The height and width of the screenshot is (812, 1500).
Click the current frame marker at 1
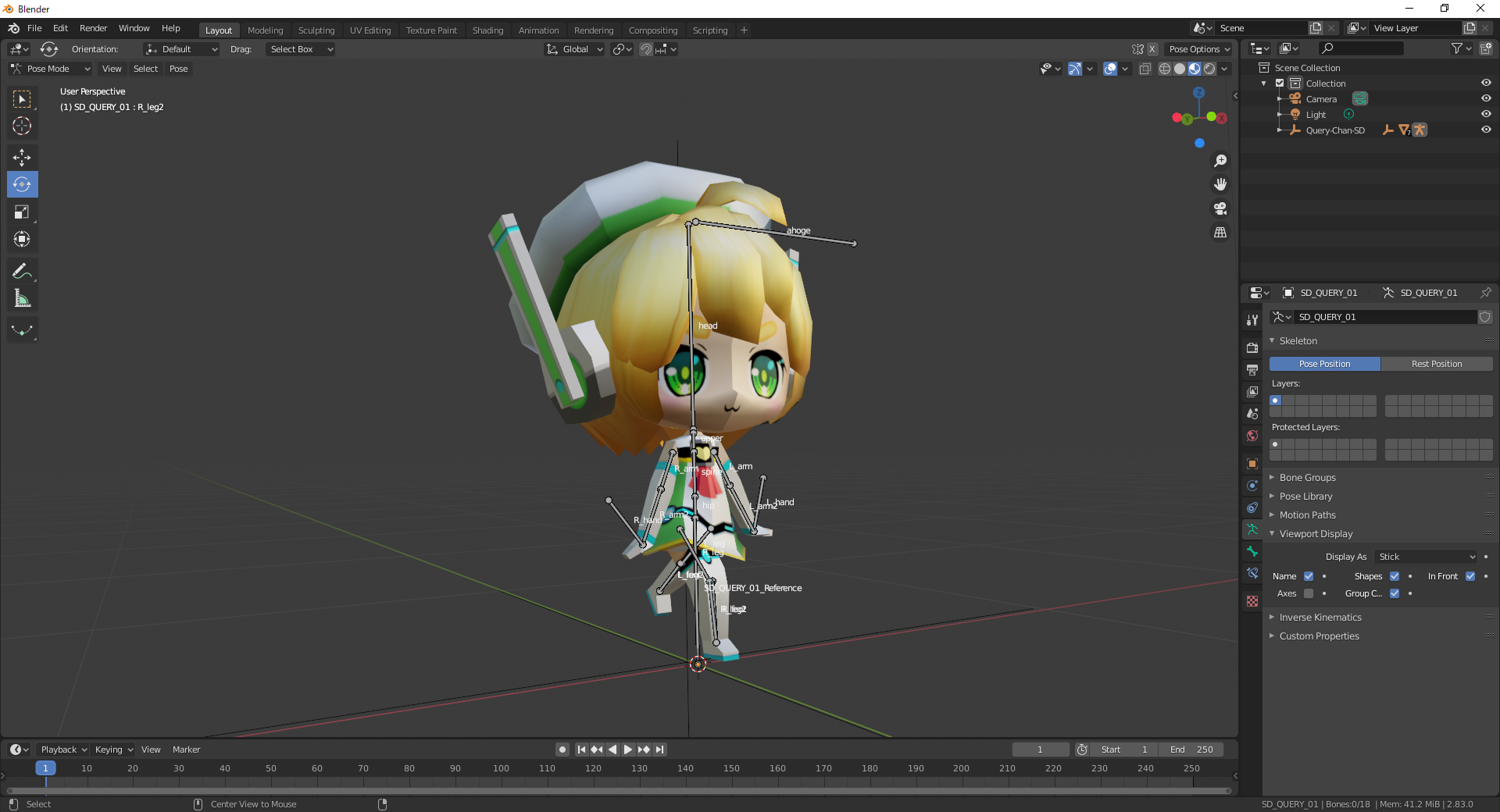(45, 768)
